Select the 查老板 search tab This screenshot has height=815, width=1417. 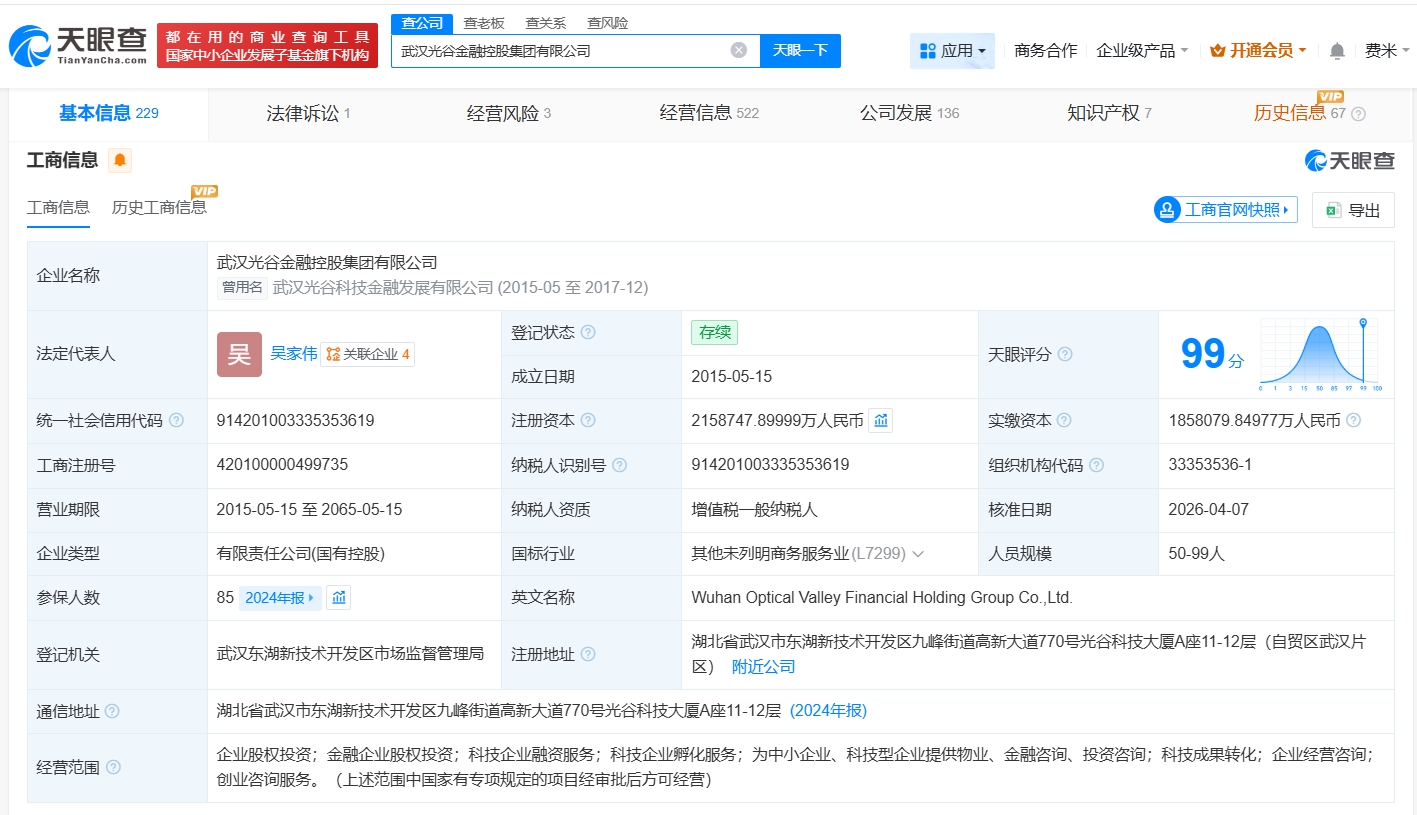(x=484, y=23)
